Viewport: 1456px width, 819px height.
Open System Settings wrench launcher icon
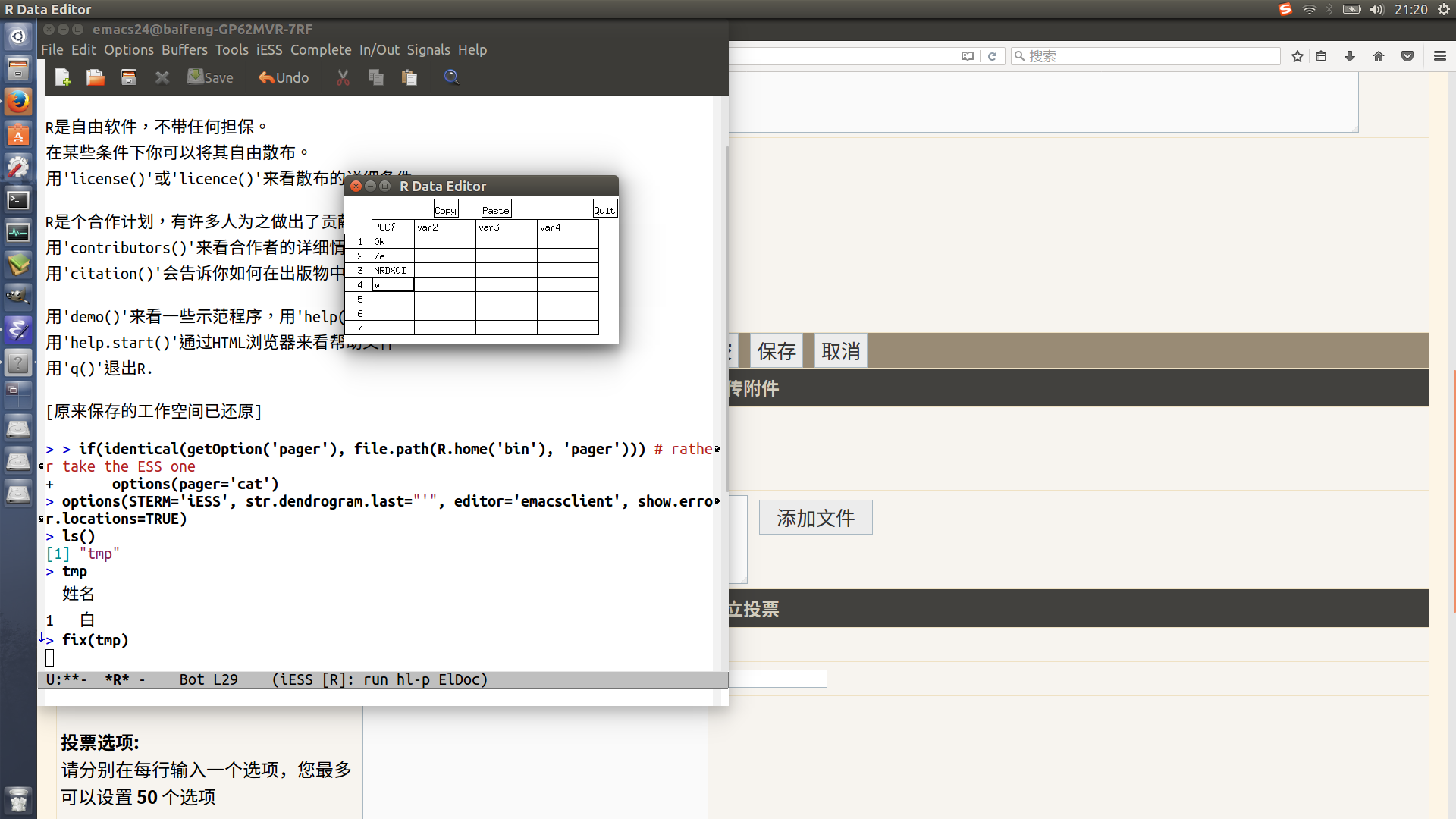[x=18, y=167]
